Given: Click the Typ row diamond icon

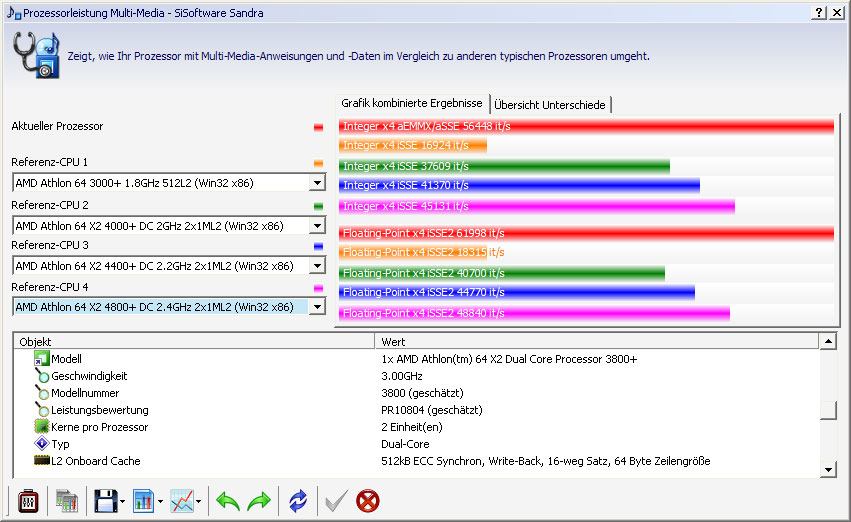Looking at the screenshot, I should (42, 443).
